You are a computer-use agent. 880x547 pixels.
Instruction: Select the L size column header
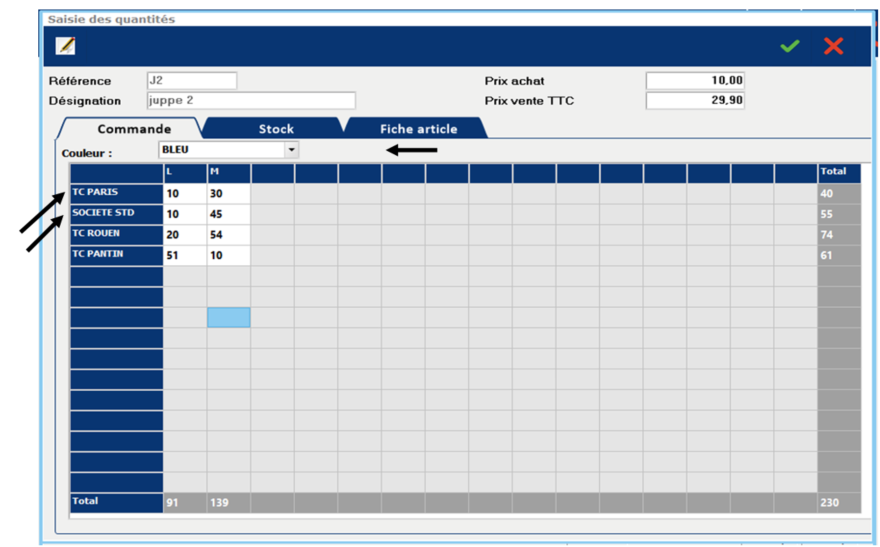point(185,172)
